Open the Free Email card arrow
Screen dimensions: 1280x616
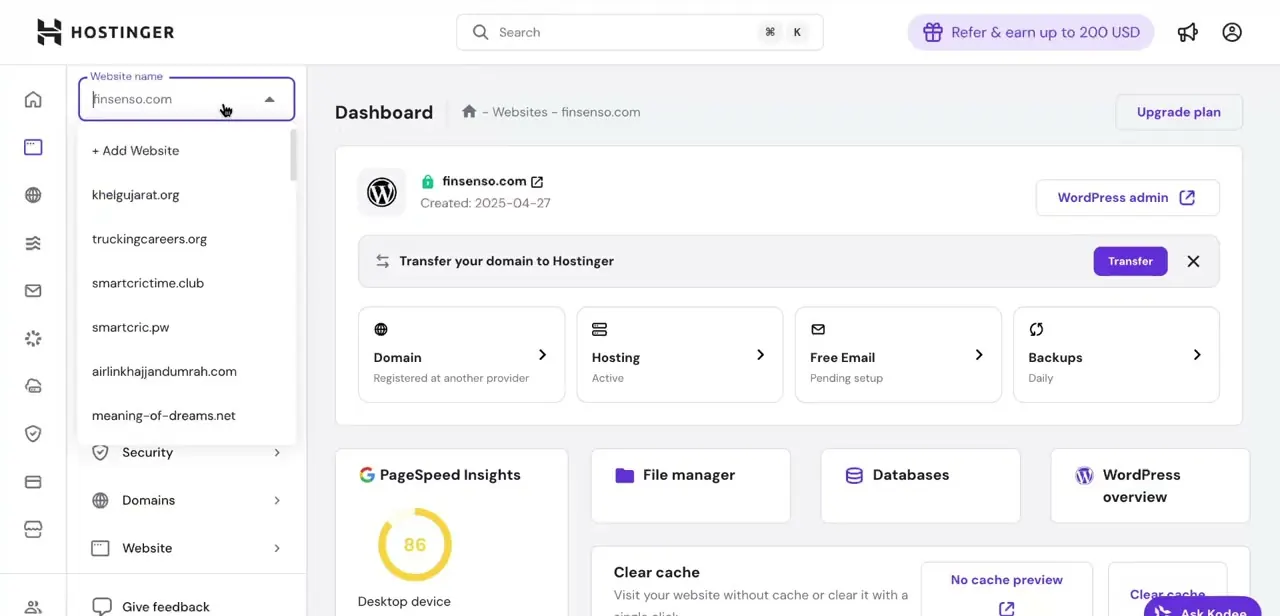tap(978, 355)
